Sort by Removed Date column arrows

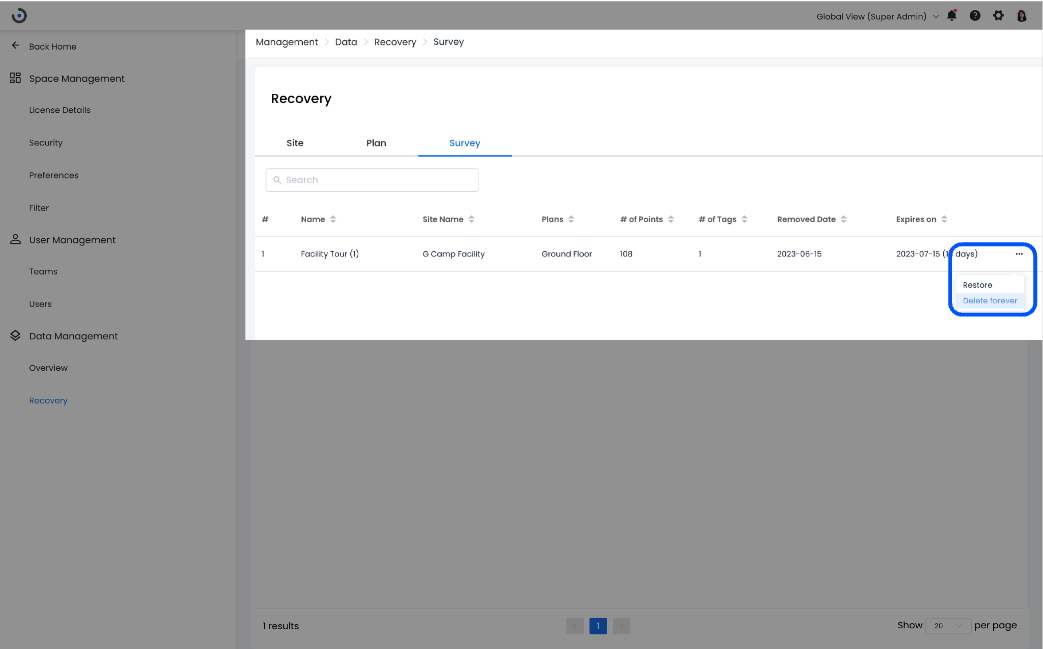pyautogui.click(x=843, y=219)
